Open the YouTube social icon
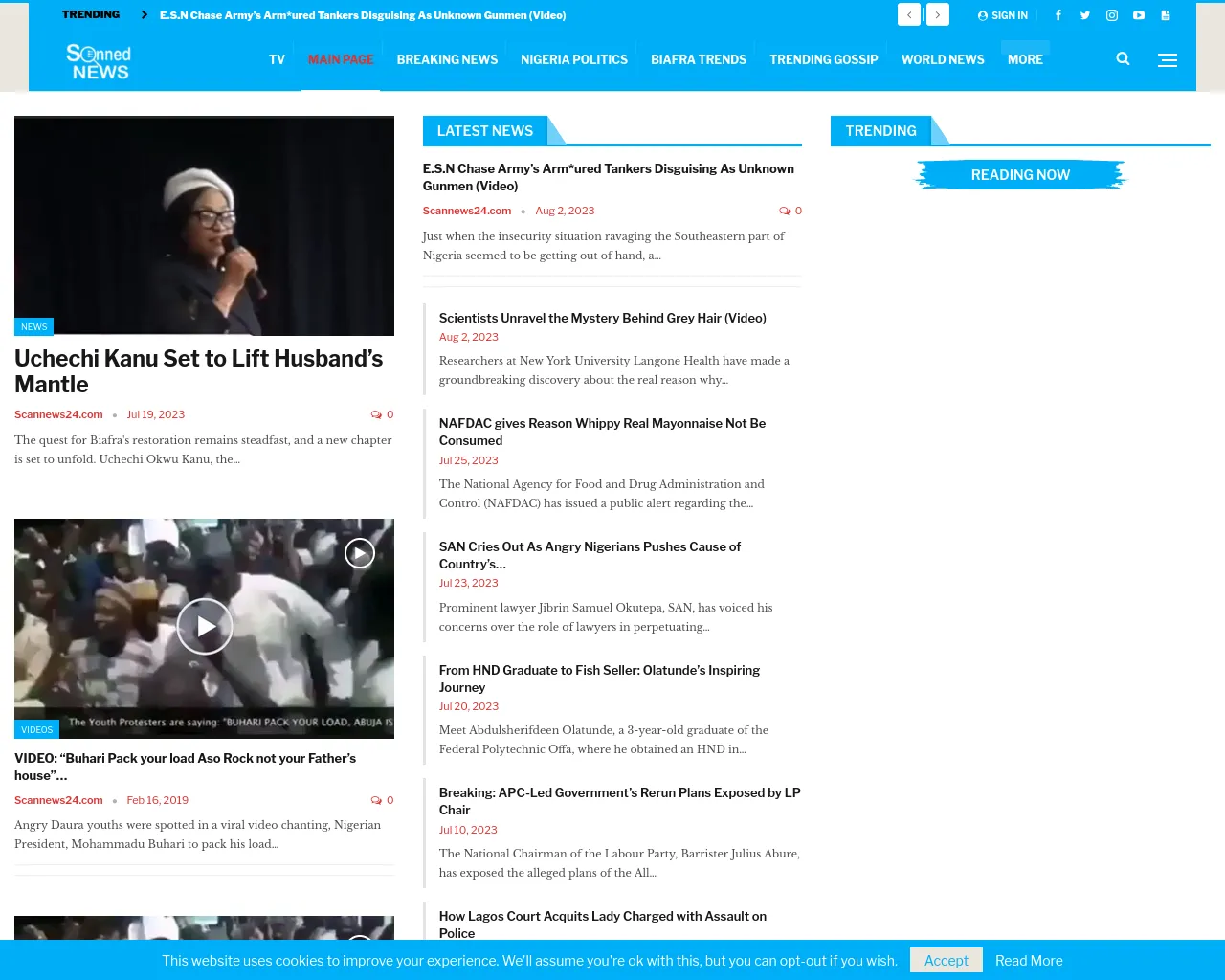This screenshot has width=1225, height=980. pos(1139,15)
